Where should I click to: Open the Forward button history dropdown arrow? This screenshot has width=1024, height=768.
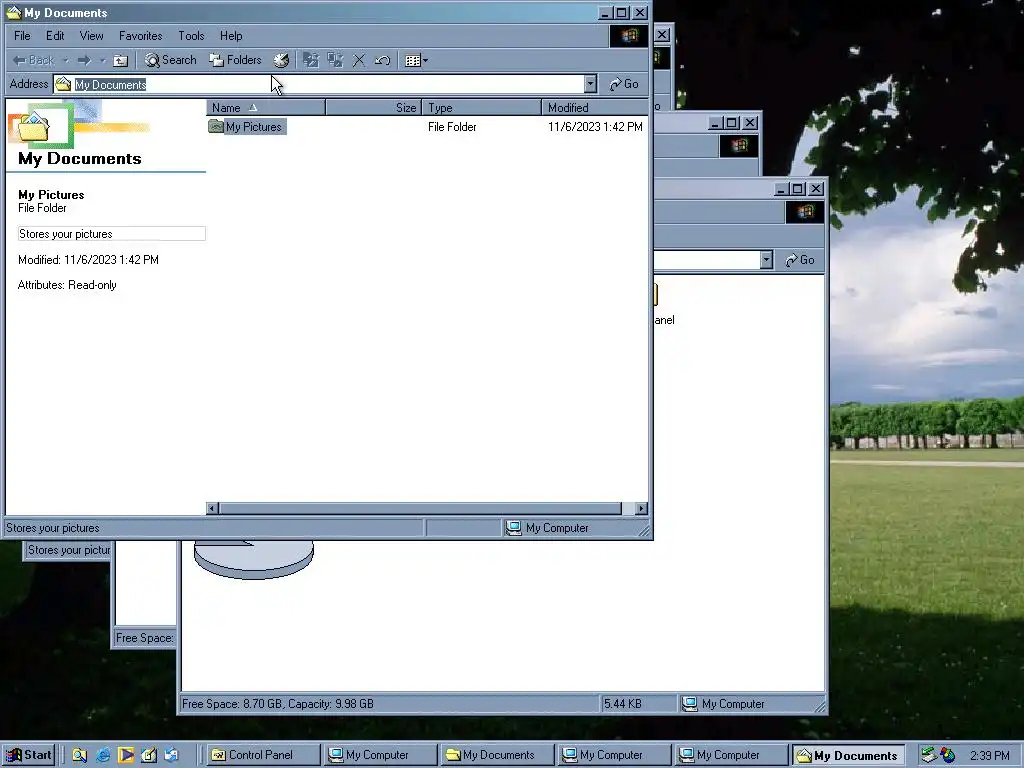point(103,60)
